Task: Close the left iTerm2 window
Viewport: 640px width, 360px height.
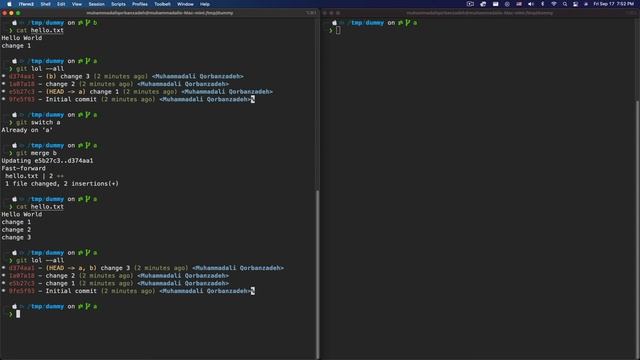Action: click(x=4, y=13)
